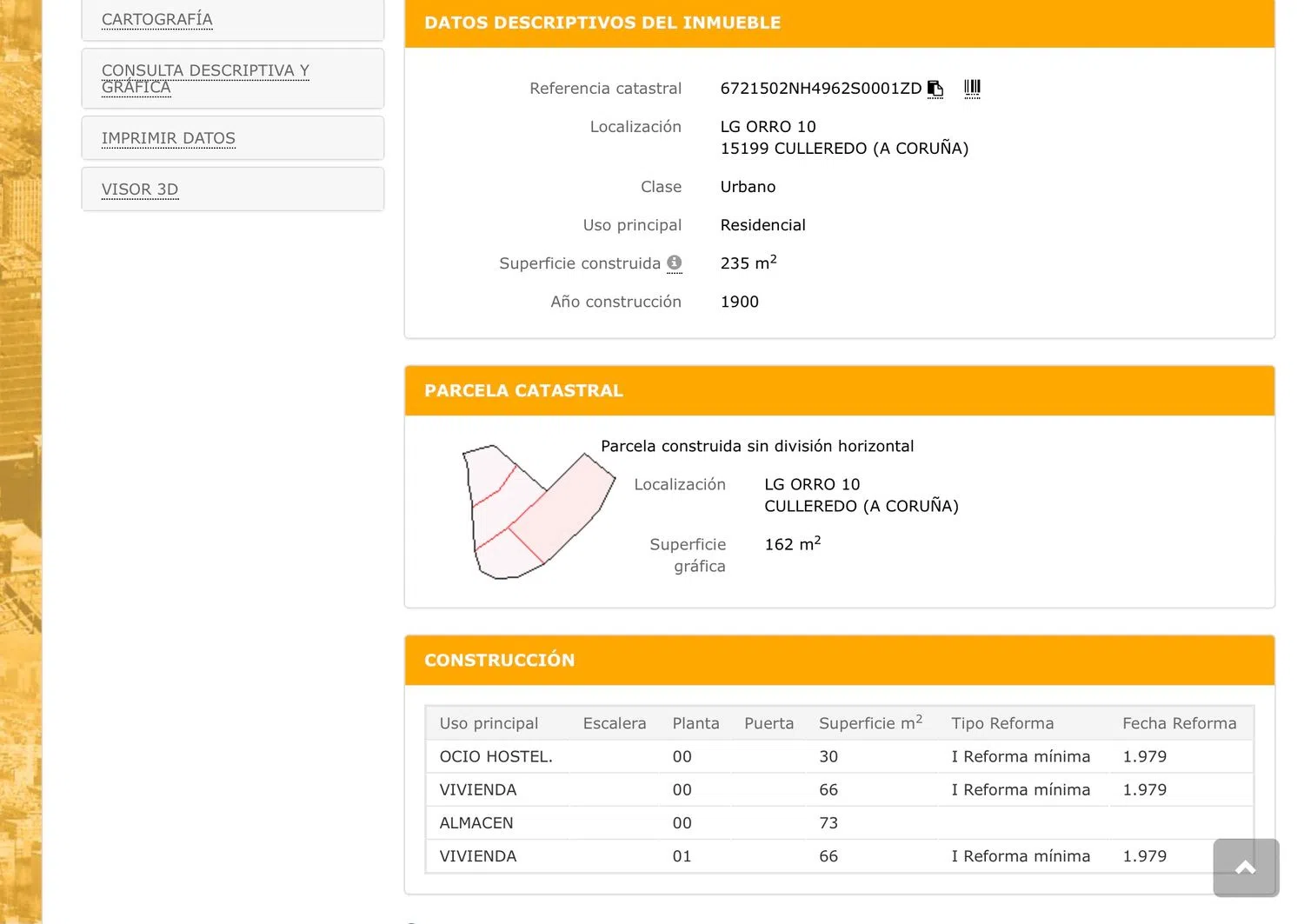
Task: Click the parcel map thumbnail
Action: click(536, 513)
